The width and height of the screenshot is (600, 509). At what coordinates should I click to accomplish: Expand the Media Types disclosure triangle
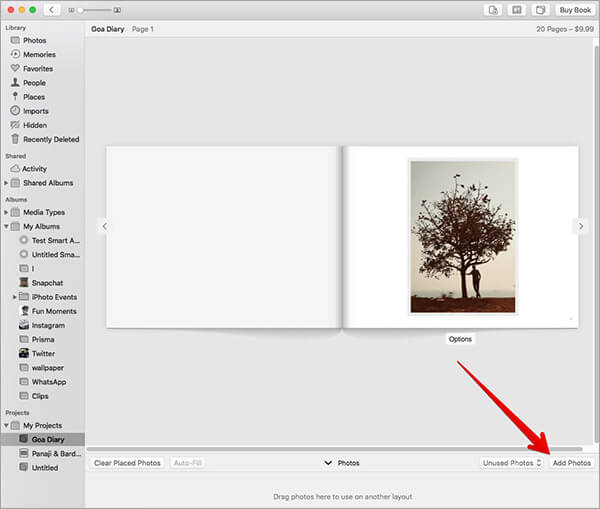point(6,212)
